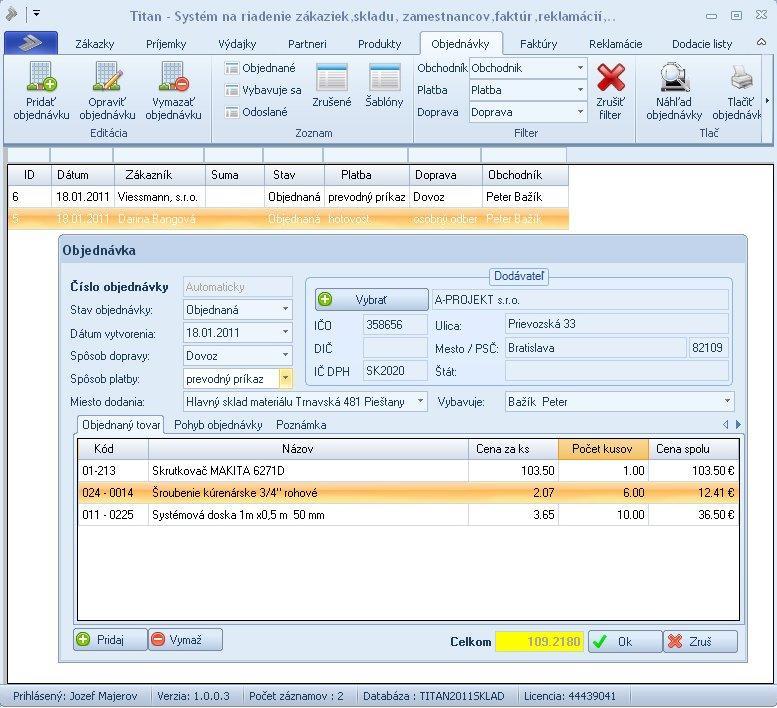
Task: Select the Skrutkovač MAKITA 6271D row
Action: 408,471
